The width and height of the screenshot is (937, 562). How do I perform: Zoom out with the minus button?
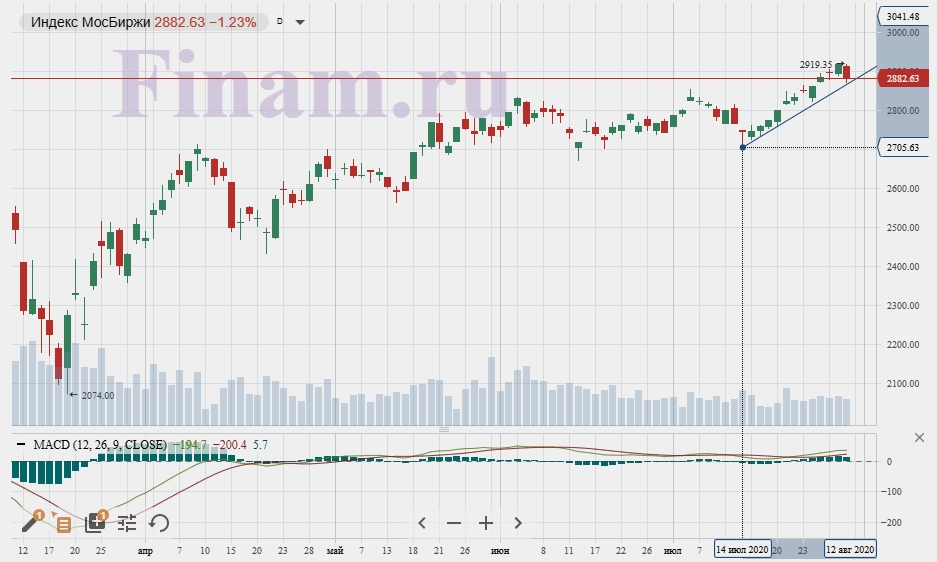click(454, 523)
